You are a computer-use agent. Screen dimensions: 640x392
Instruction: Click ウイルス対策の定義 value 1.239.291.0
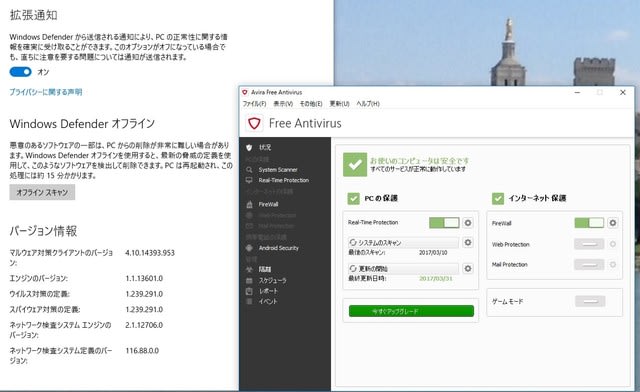point(144,294)
